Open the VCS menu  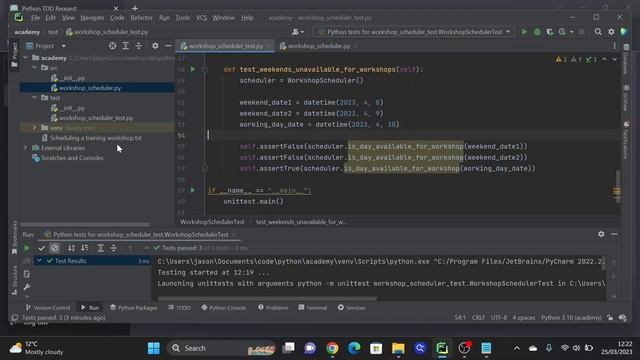click(x=201, y=18)
